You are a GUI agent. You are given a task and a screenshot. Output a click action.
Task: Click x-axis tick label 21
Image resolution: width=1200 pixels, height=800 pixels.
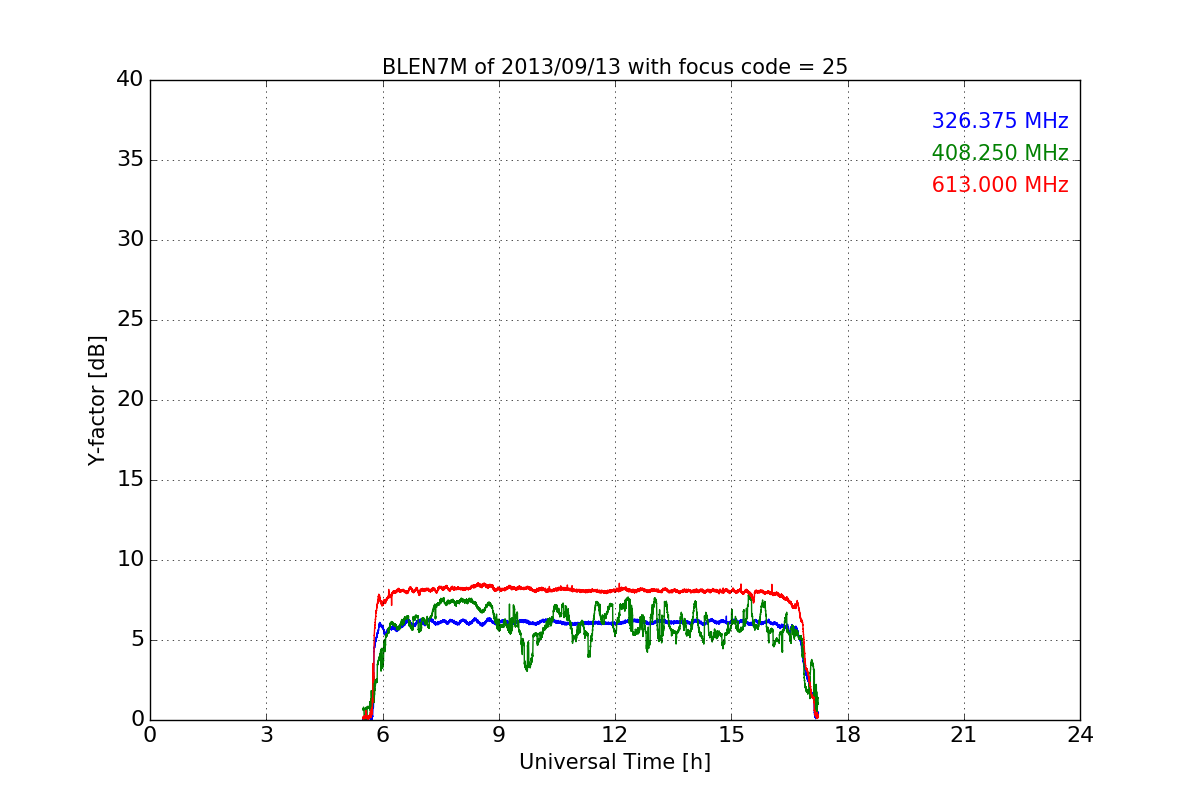(x=964, y=735)
